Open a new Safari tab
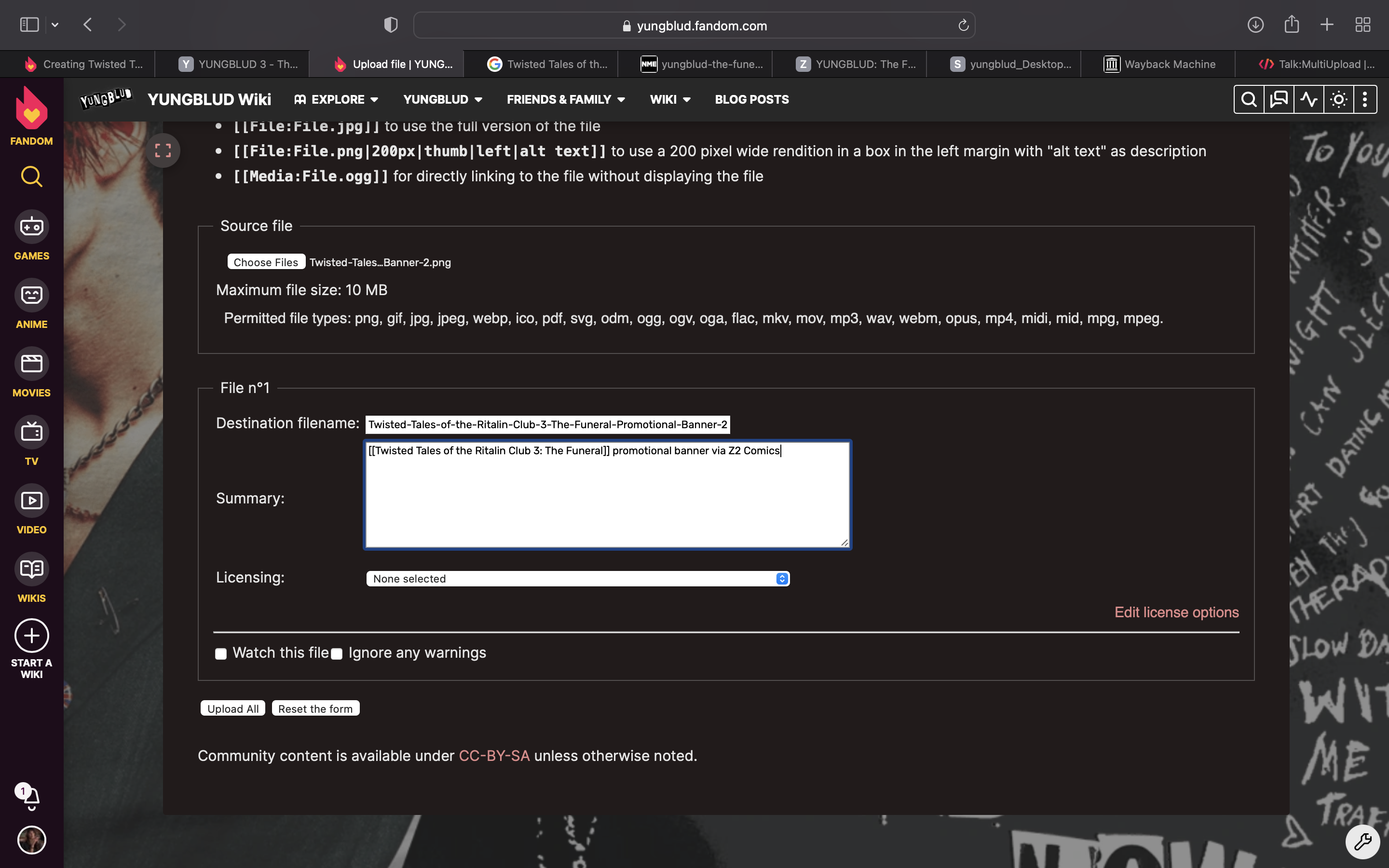Image resolution: width=1389 pixels, height=868 pixels. tap(1326, 25)
